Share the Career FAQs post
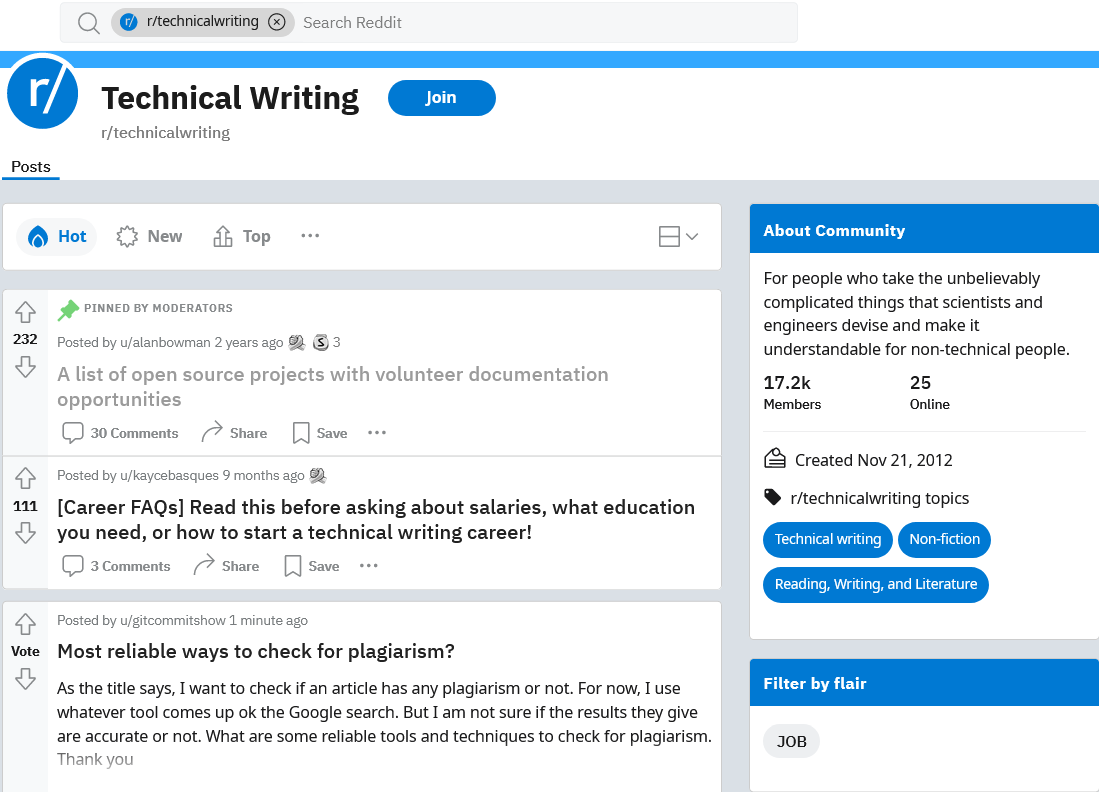 [x=225, y=565]
